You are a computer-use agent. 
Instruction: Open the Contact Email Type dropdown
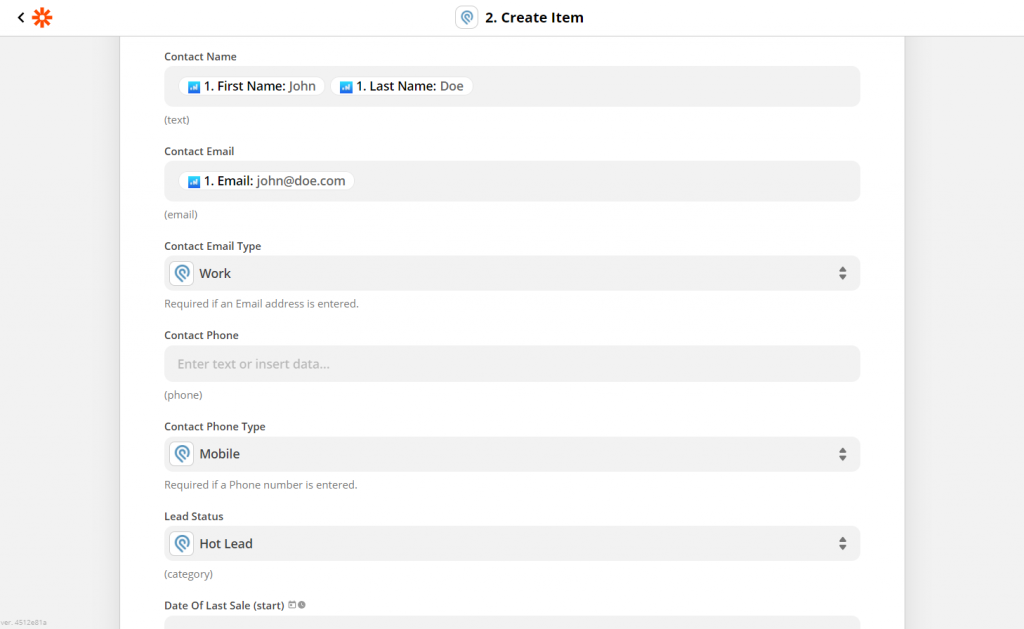[x=512, y=273]
